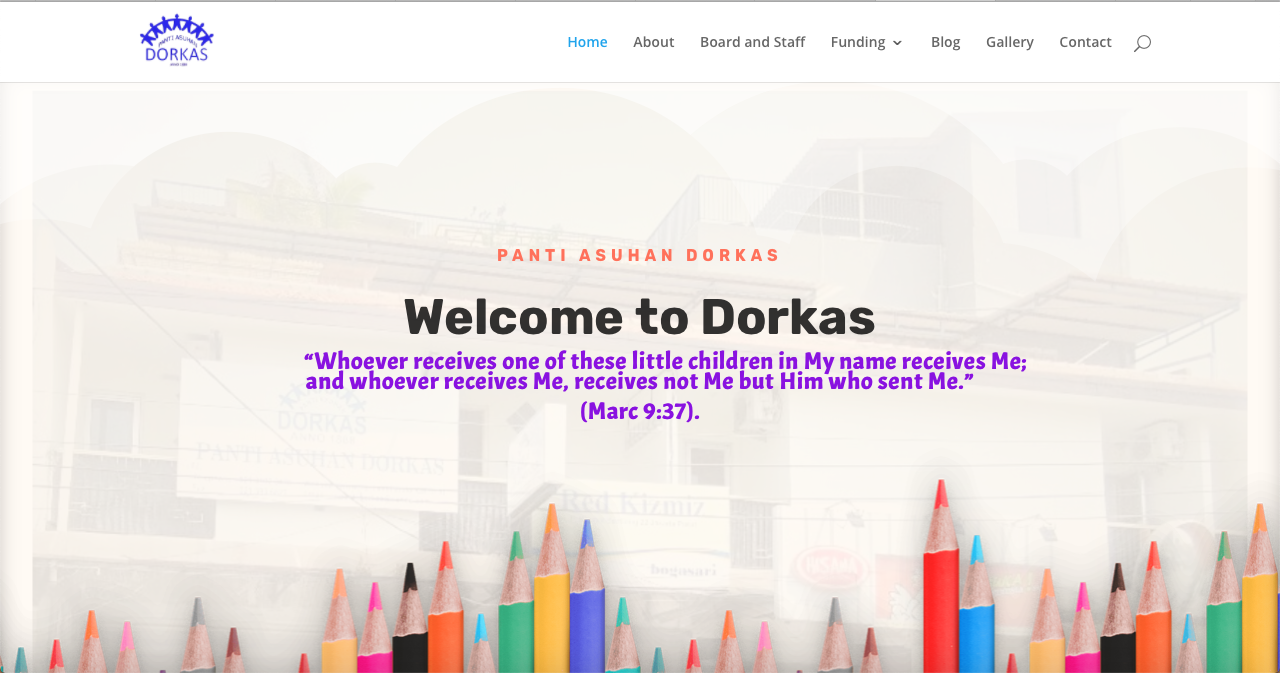The width and height of the screenshot is (1280, 673).
Task: Click the yellow pencil left of center
Action: click(x=551, y=600)
